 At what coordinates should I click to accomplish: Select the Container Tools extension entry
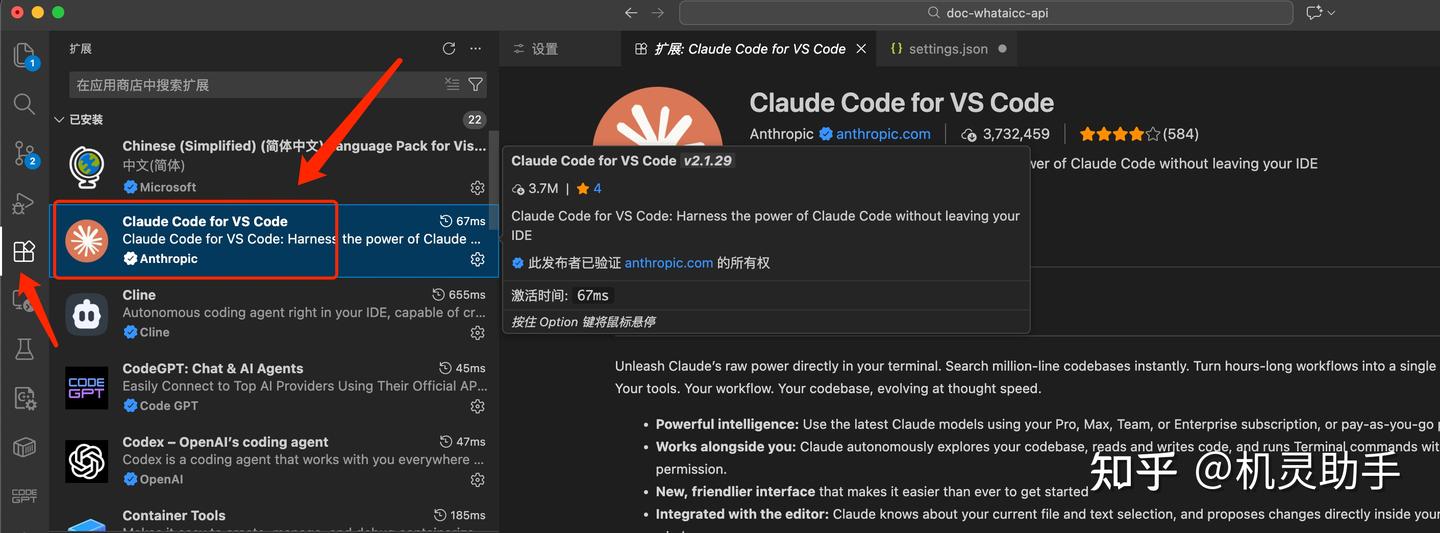point(272,516)
